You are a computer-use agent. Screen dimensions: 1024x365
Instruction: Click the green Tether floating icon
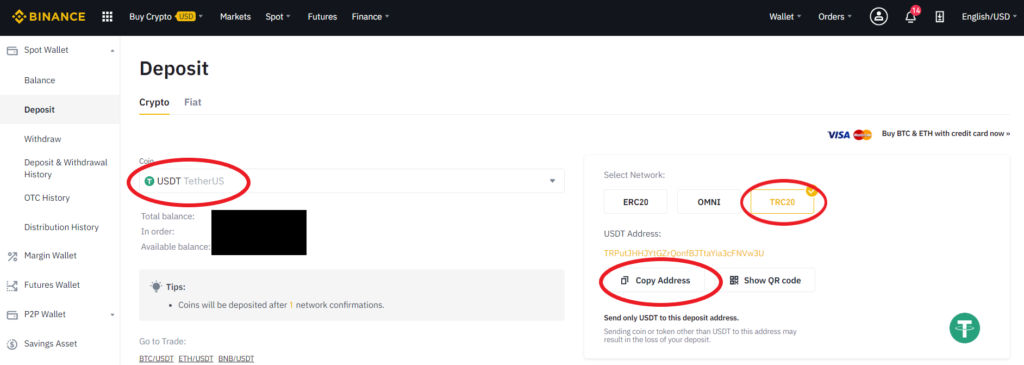(965, 326)
